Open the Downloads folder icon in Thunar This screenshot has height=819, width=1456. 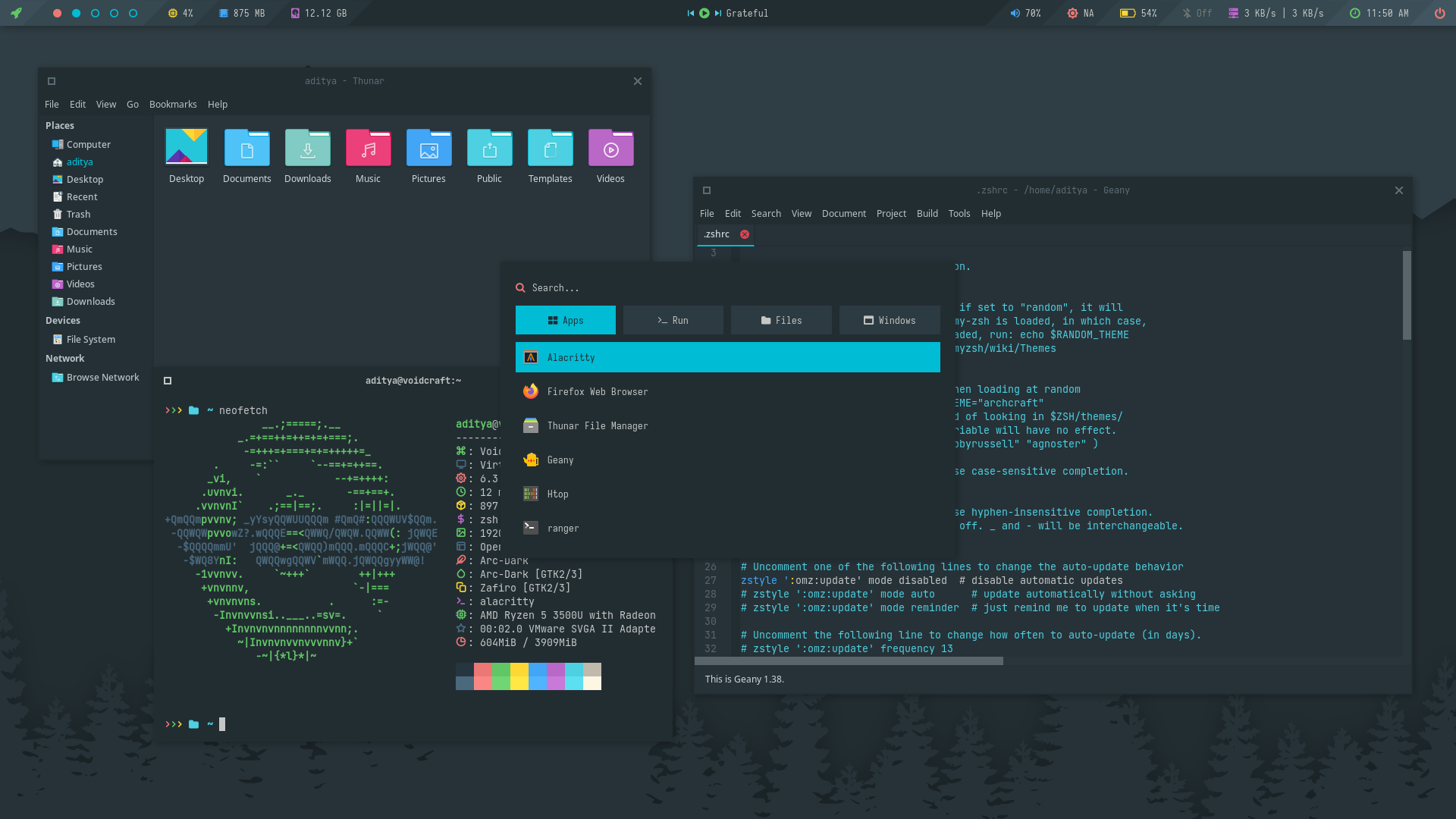pyautogui.click(x=307, y=149)
